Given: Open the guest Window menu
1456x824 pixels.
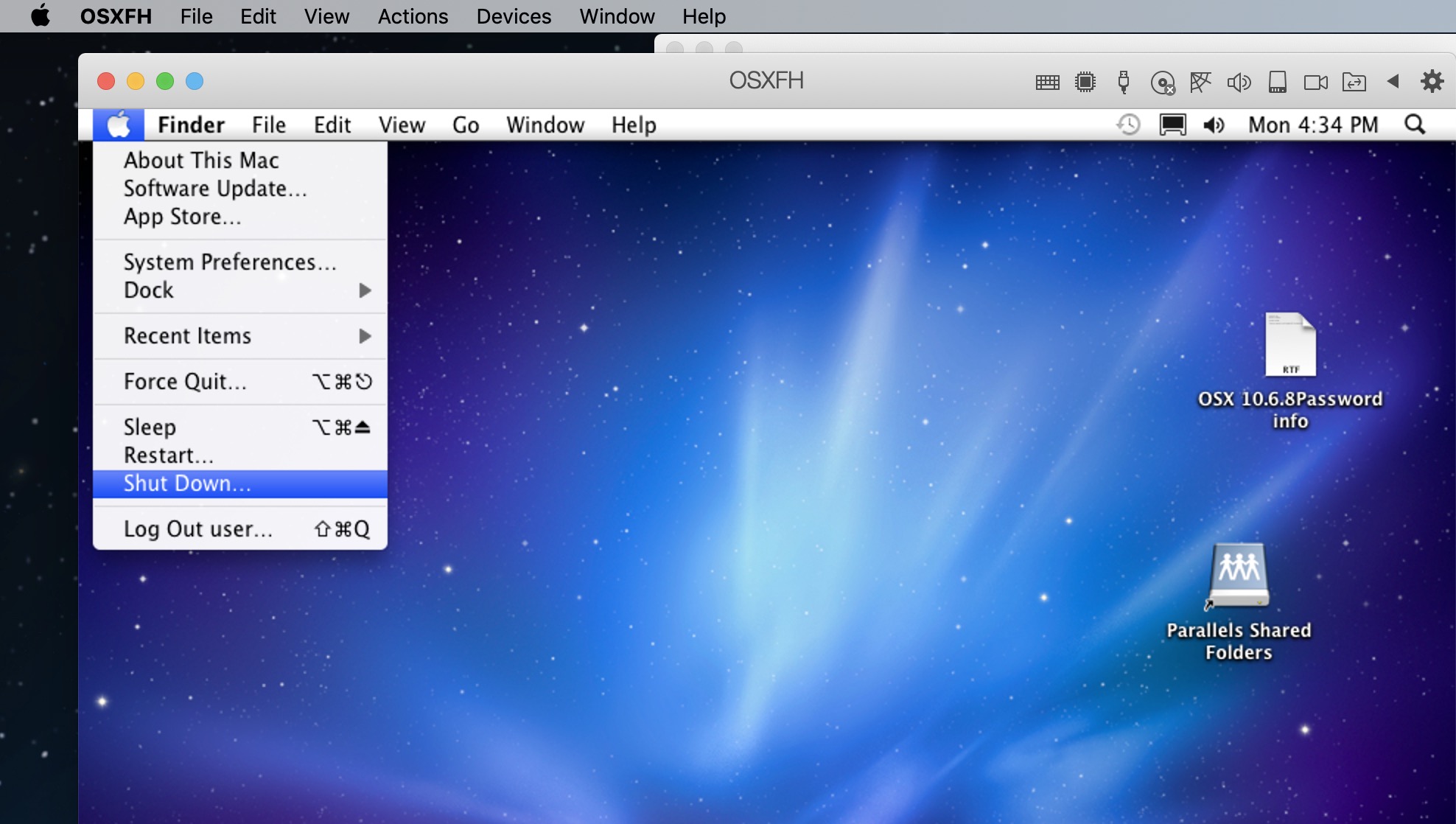Looking at the screenshot, I should coord(545,125).
